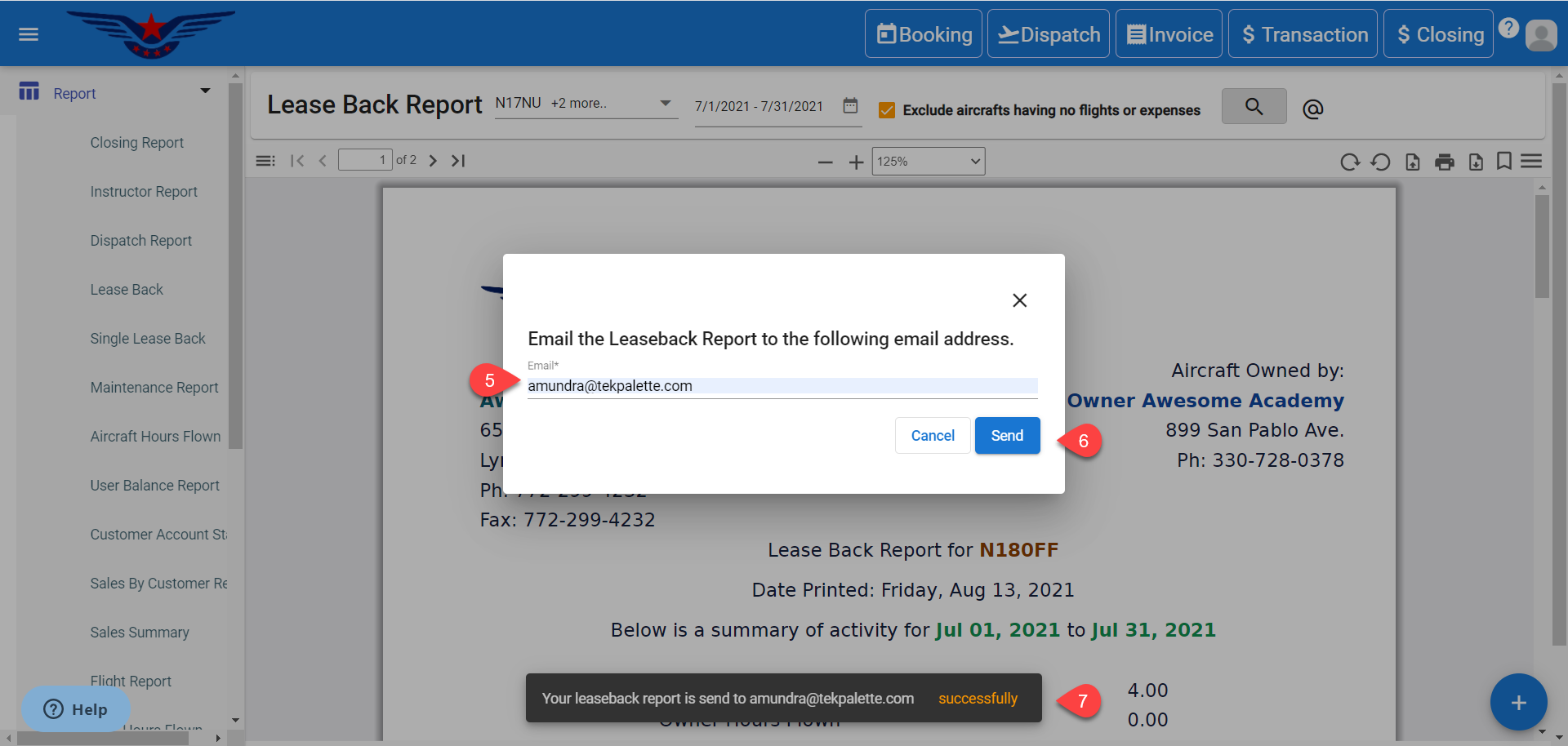Screen dimensions: 1568x746
Task: Open Closing Report from sidebar
Action: pos(136,143)
